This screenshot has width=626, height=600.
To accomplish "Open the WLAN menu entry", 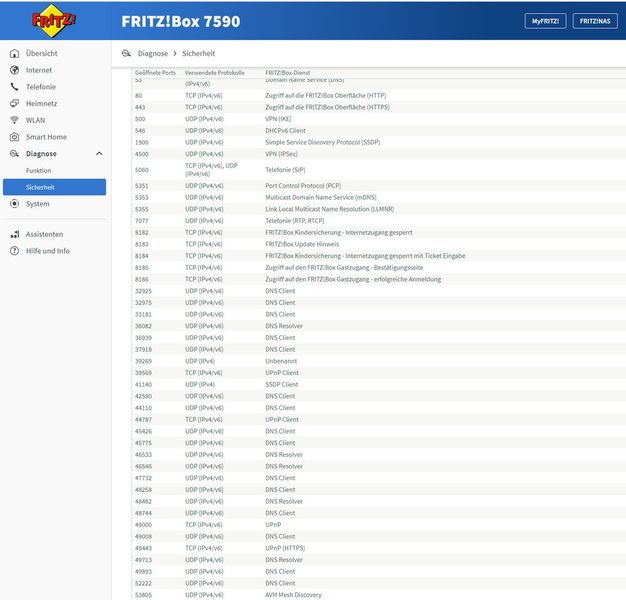I will [35, 120].
